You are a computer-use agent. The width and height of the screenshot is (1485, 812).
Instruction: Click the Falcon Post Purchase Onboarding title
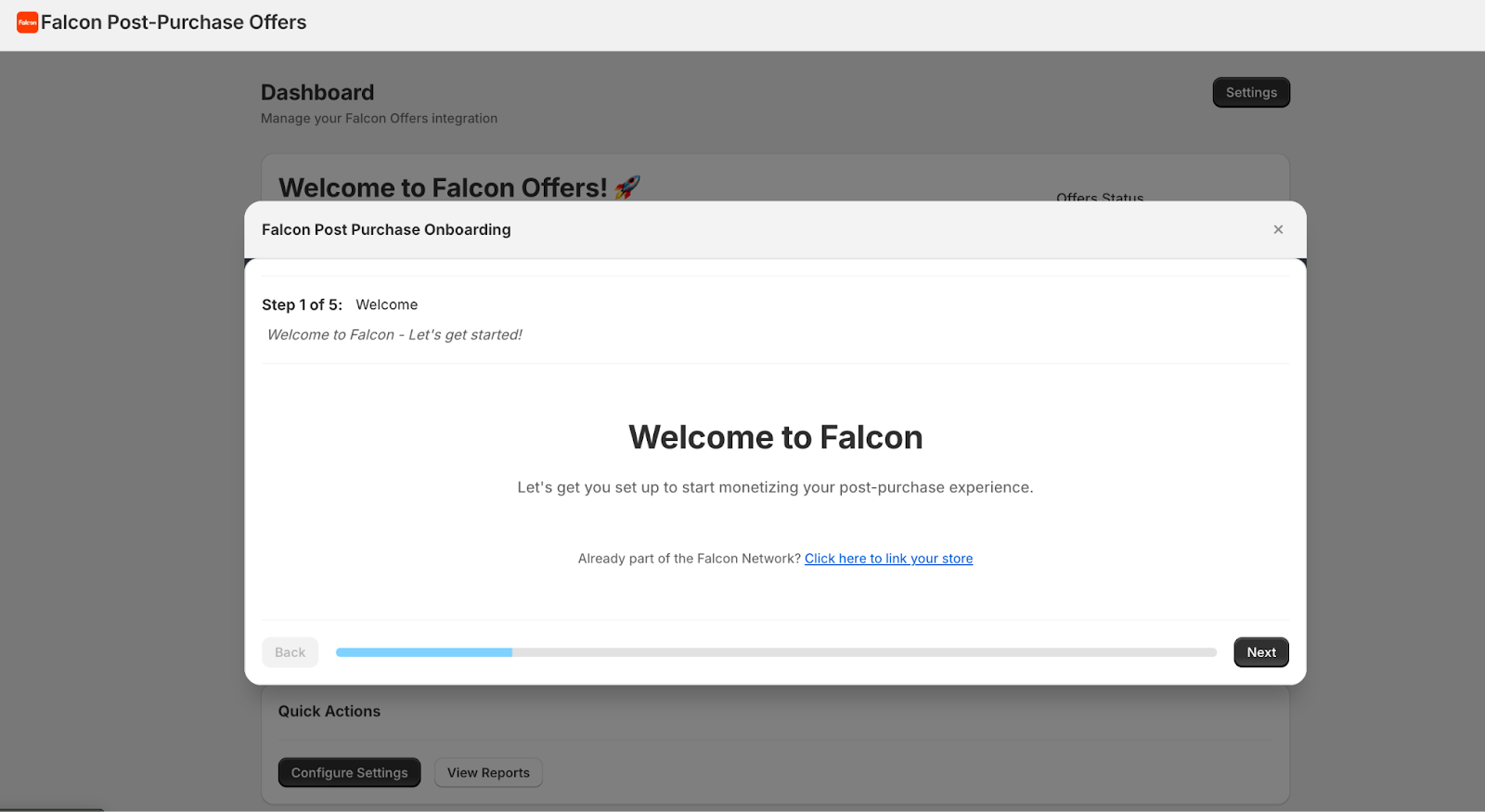click(386, 229)
